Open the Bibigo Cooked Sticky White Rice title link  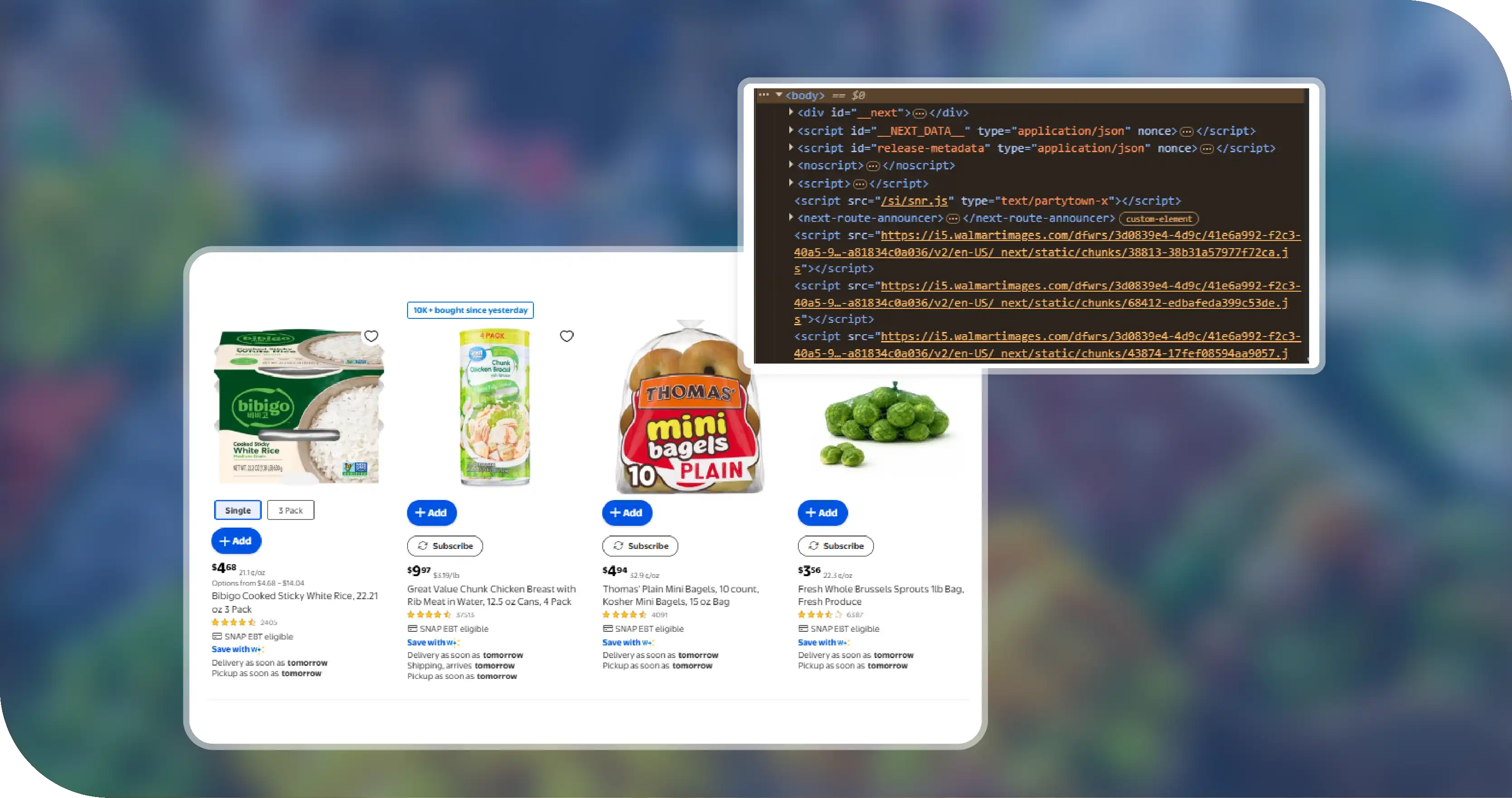[x=295, y=602]
